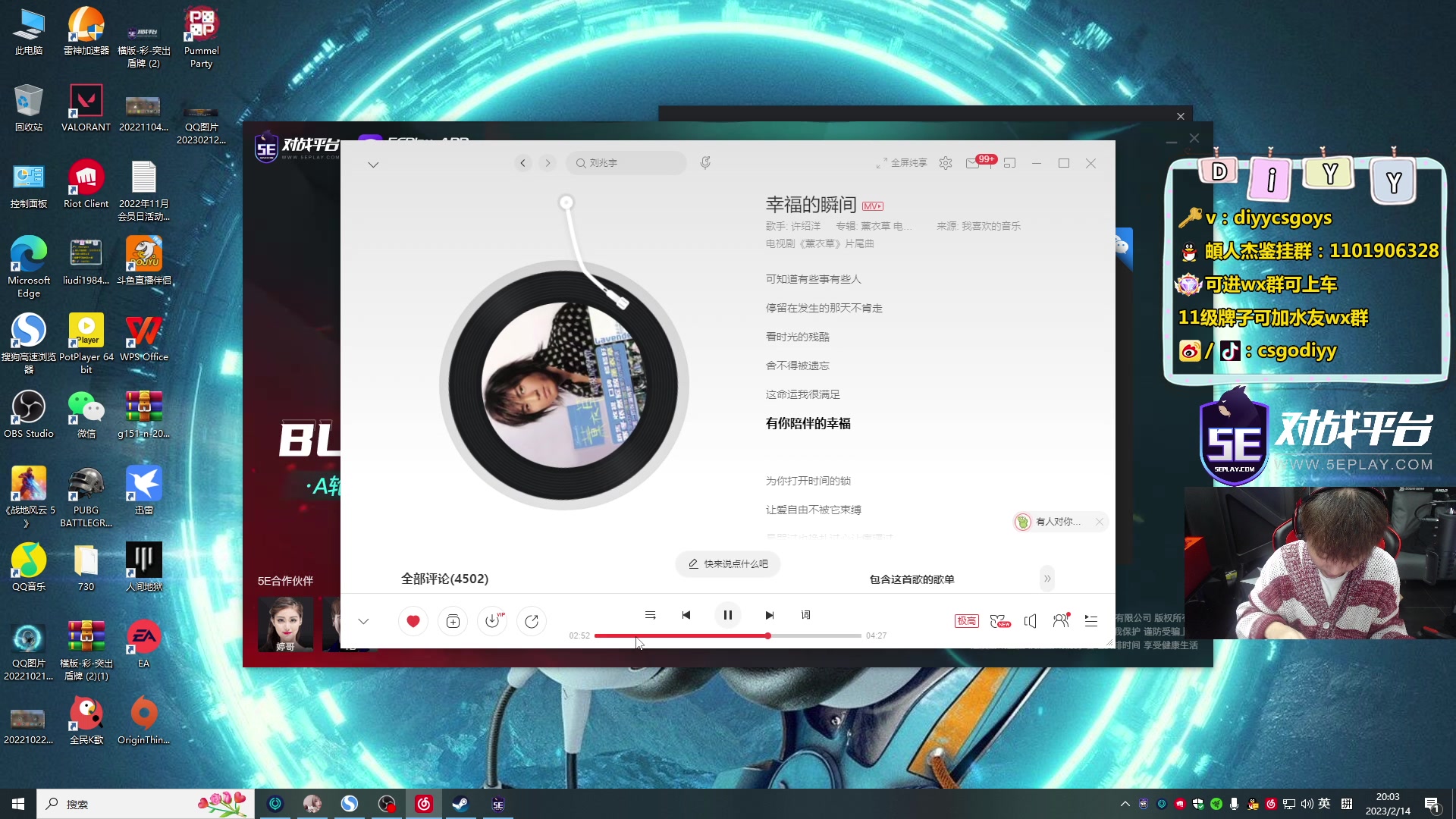Click the taskbar search box
Image resolution: width=1456 pixels, height=819 pixels.
click(146, 804)
